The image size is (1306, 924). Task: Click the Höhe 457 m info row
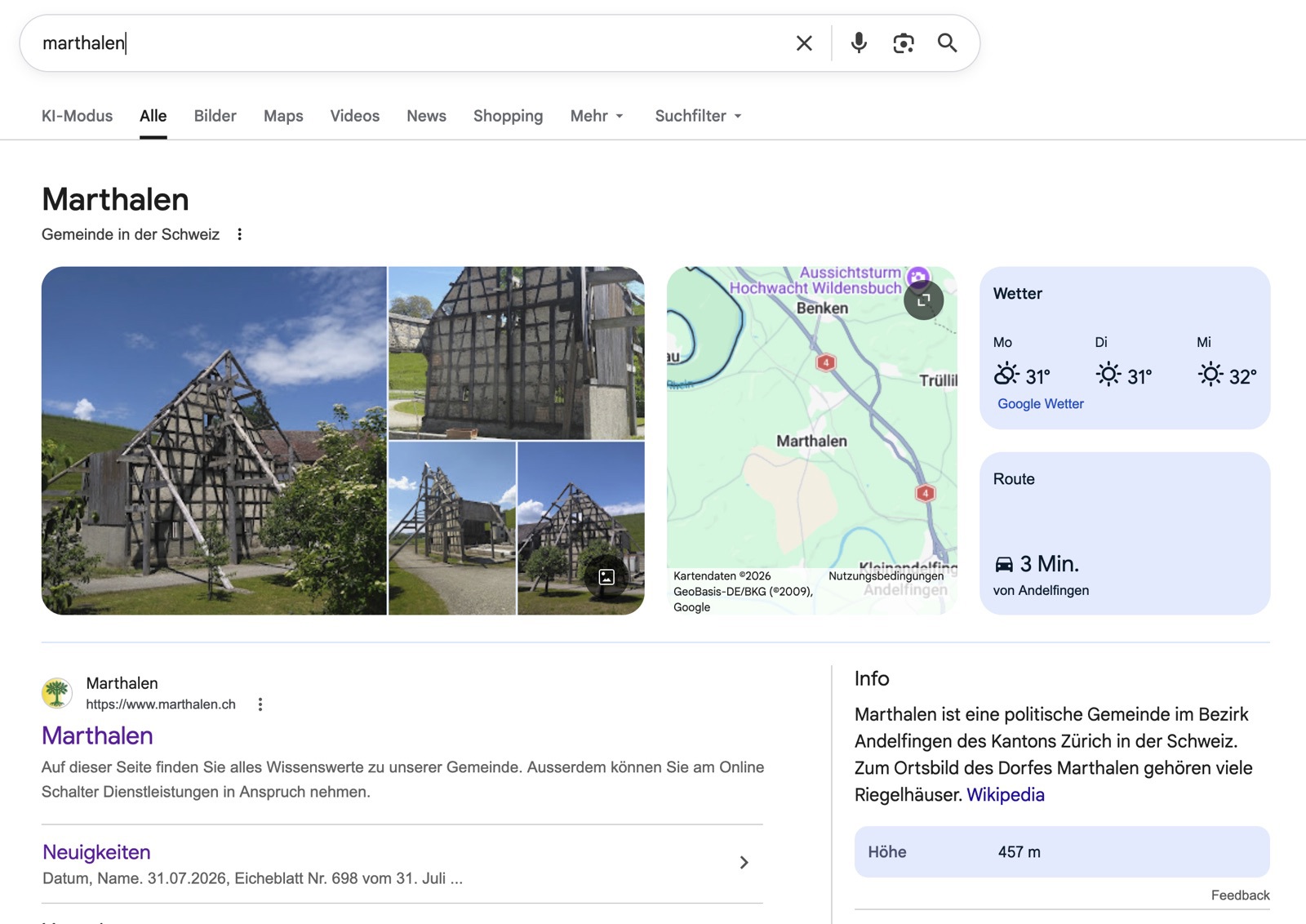(1062, 852)
